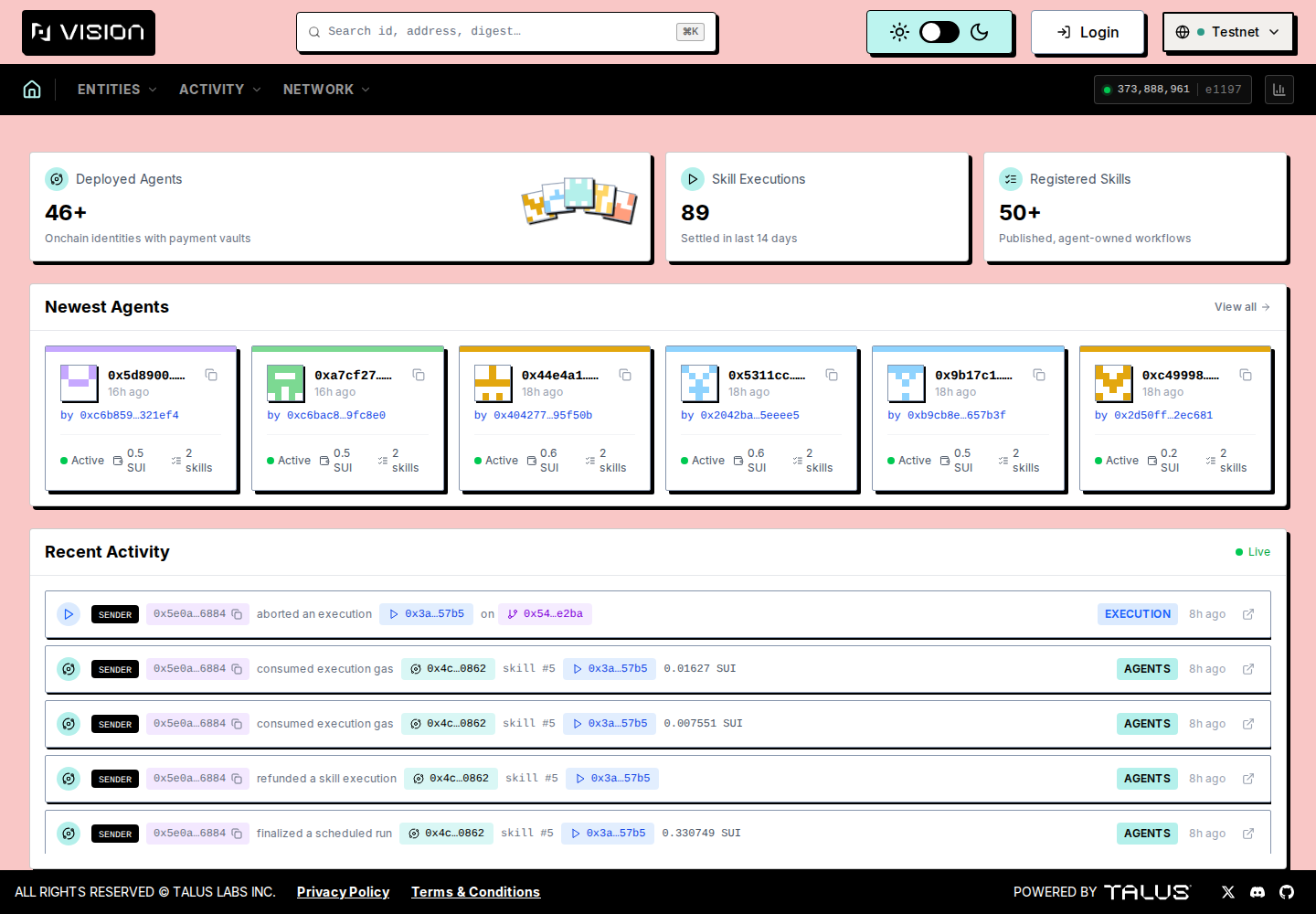Open 0x3a…57b5 chip in aborted execution row
Image resolution: width=1316 pixels, height=914 pixels.
click(x=427, y=614)
